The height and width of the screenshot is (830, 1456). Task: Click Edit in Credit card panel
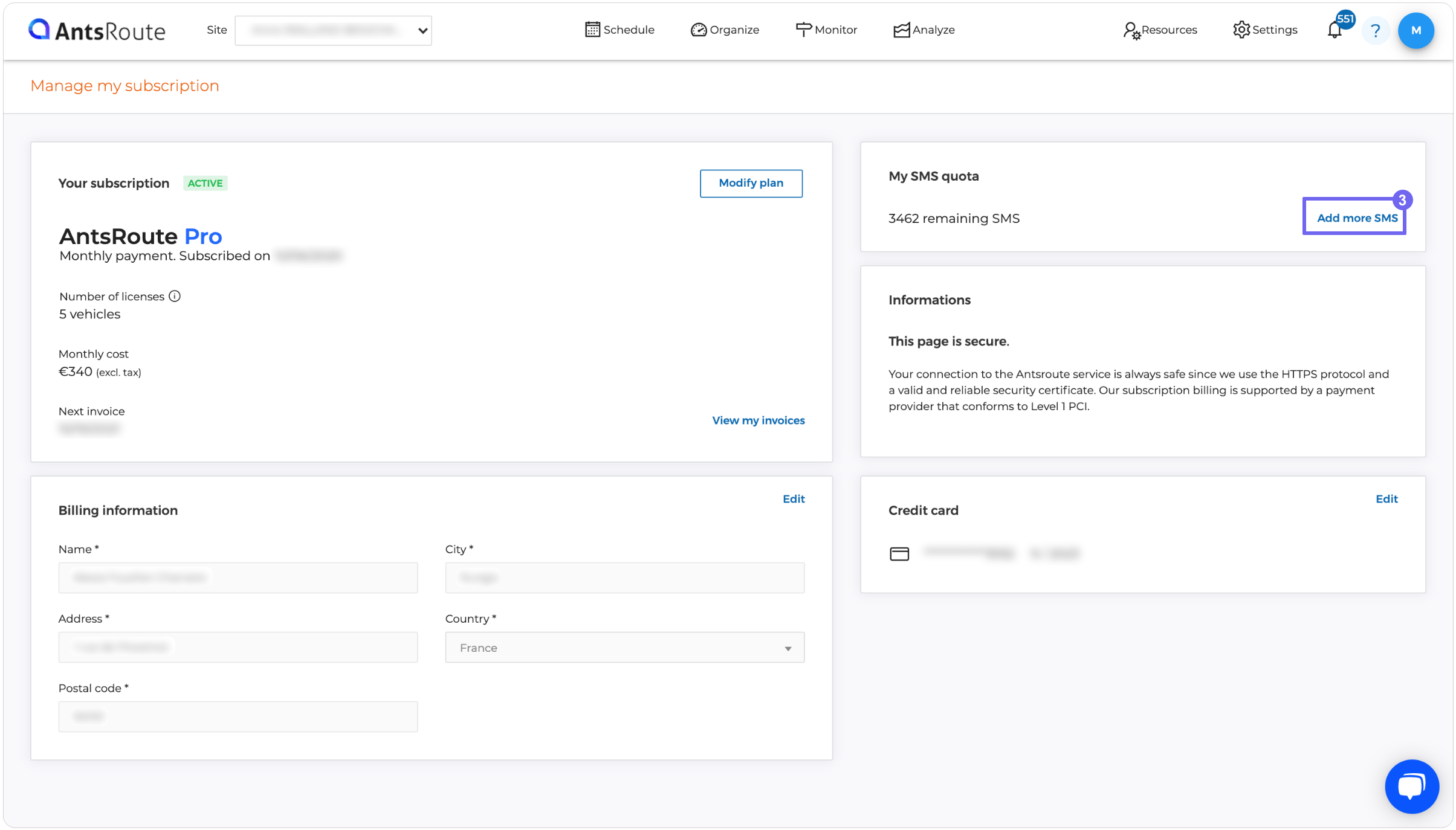tap(1386, 499)
